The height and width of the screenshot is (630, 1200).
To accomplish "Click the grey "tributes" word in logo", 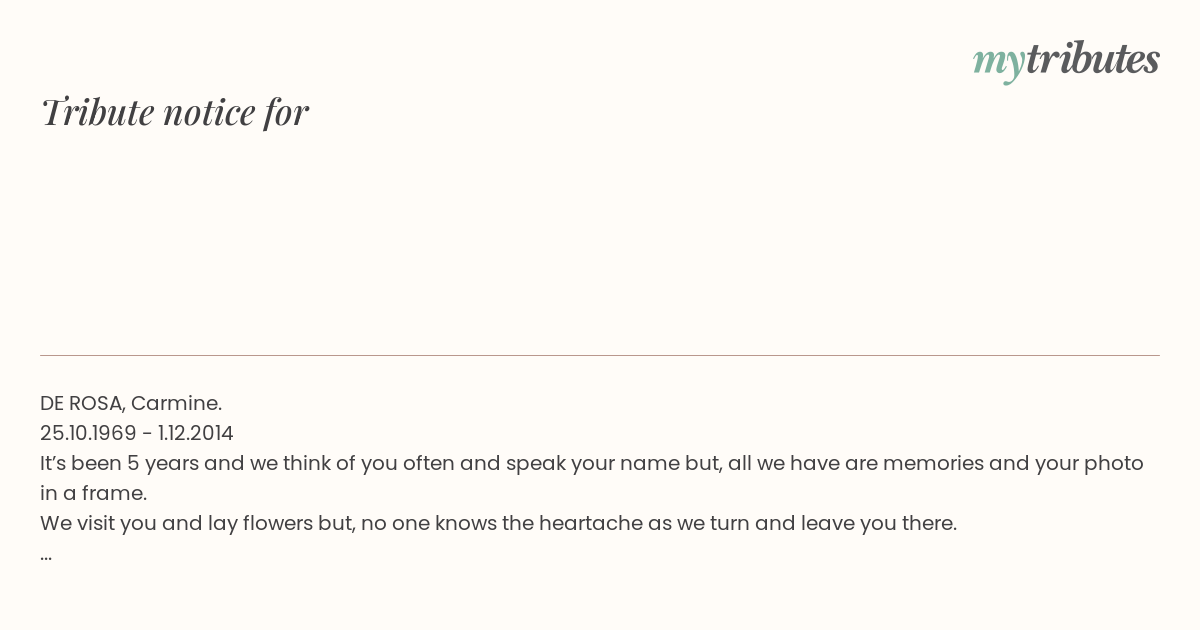I will (x=1093, y=59).
